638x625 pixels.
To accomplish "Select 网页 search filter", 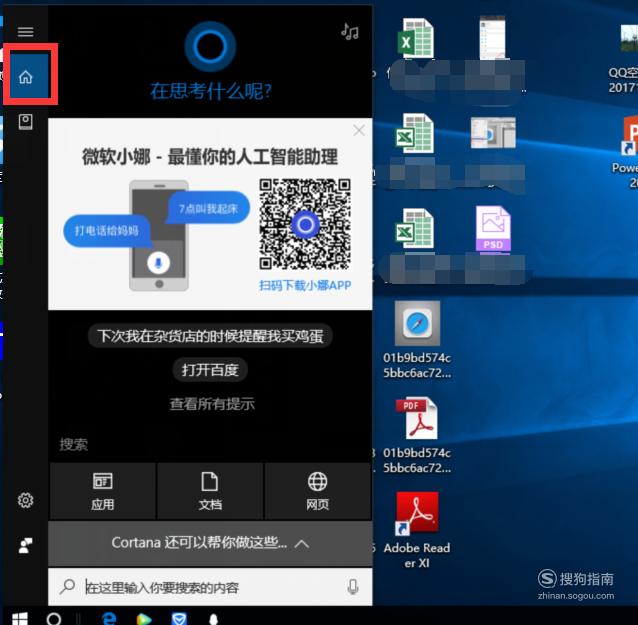I will (317, 491).
